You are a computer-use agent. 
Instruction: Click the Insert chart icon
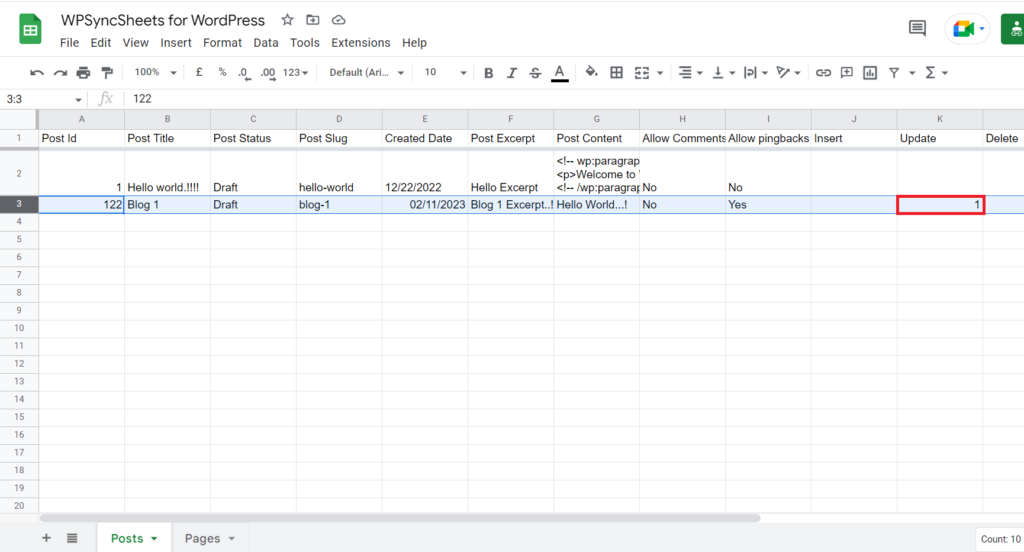click(870, 73)
